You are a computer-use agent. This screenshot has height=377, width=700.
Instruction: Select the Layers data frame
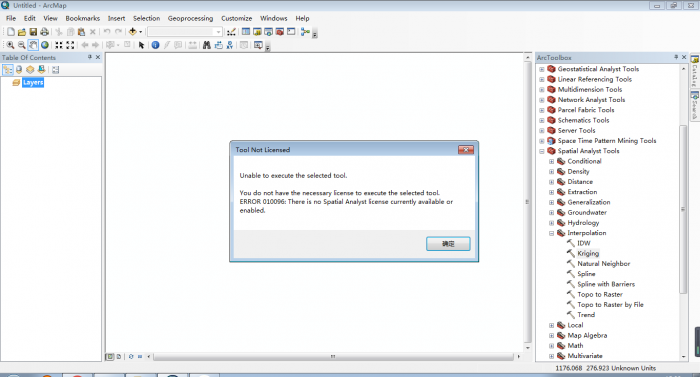coord(33,83)
